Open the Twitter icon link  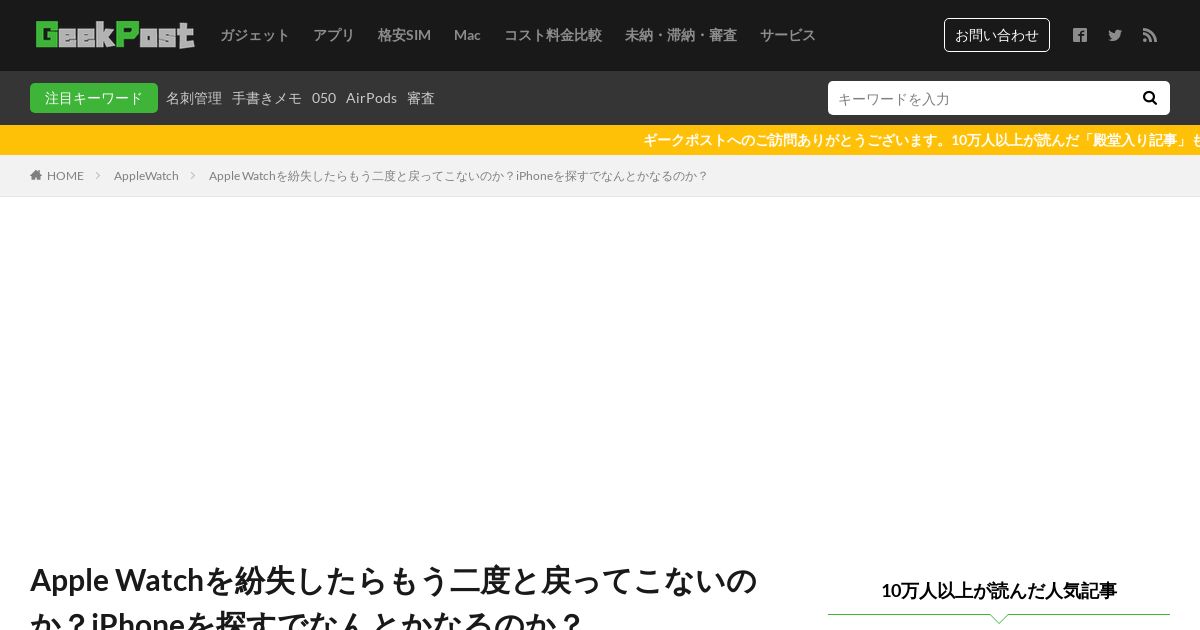click(1115, 35)
